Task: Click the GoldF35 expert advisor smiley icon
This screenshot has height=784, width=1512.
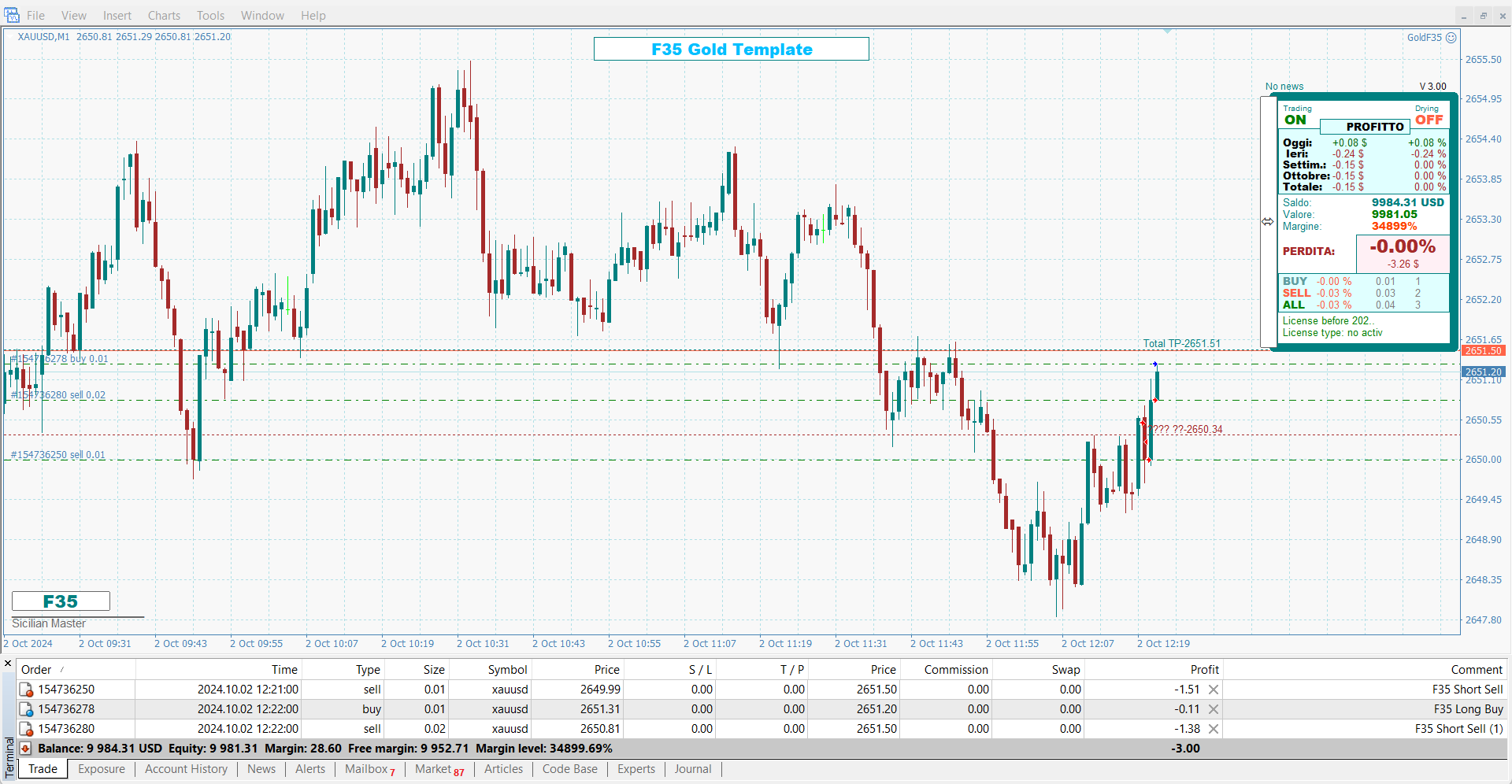Action: point(1451,38)
